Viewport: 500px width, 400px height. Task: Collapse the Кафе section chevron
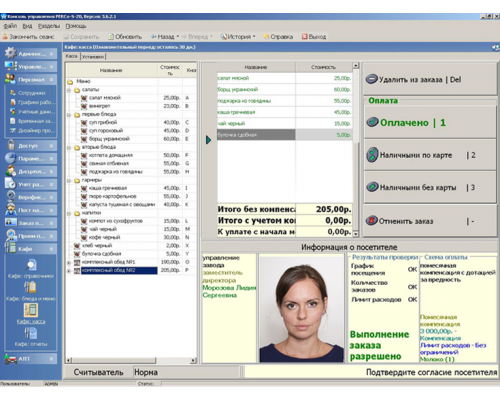51,249
